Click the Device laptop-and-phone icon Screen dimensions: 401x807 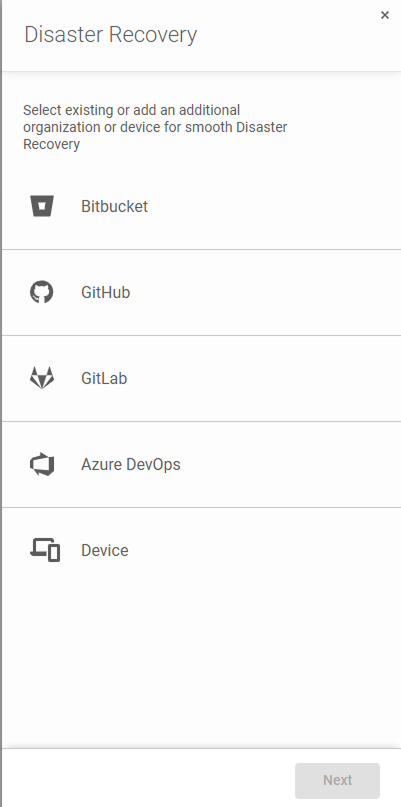[x=45, y=550]
